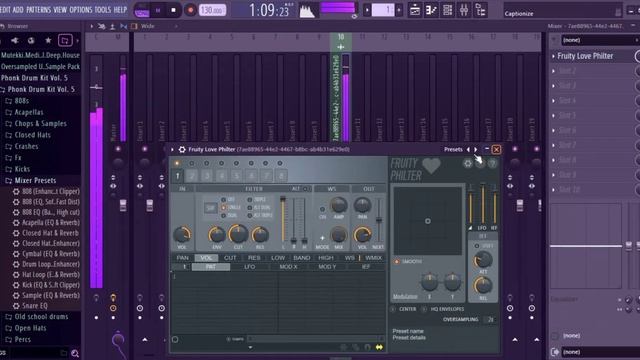Viewport: 640px width, 360px height.
Task: Click the filter CUT knob
Action: 238,234
